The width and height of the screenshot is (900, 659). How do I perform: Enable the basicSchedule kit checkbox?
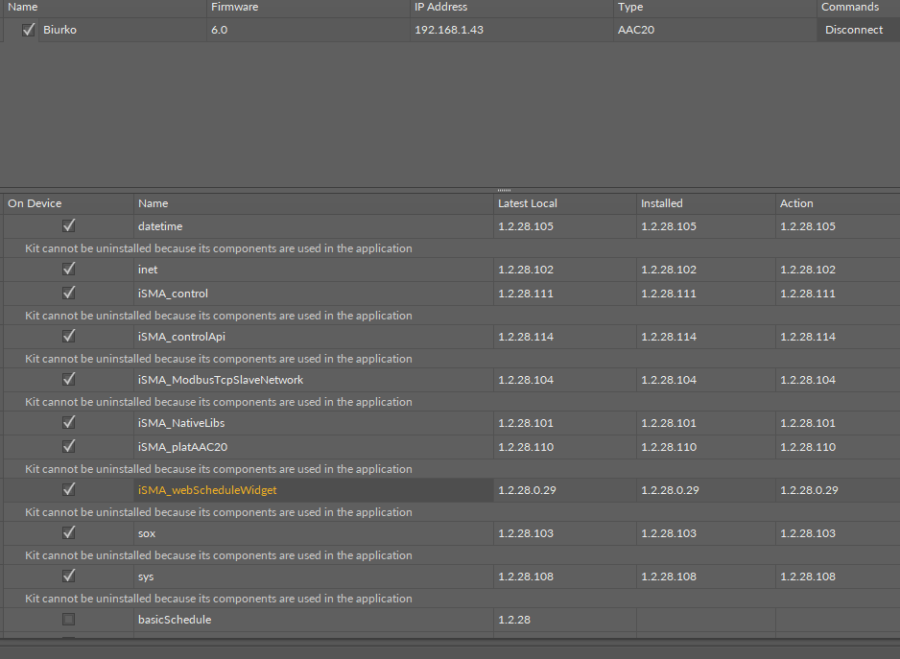click(69, 619)
